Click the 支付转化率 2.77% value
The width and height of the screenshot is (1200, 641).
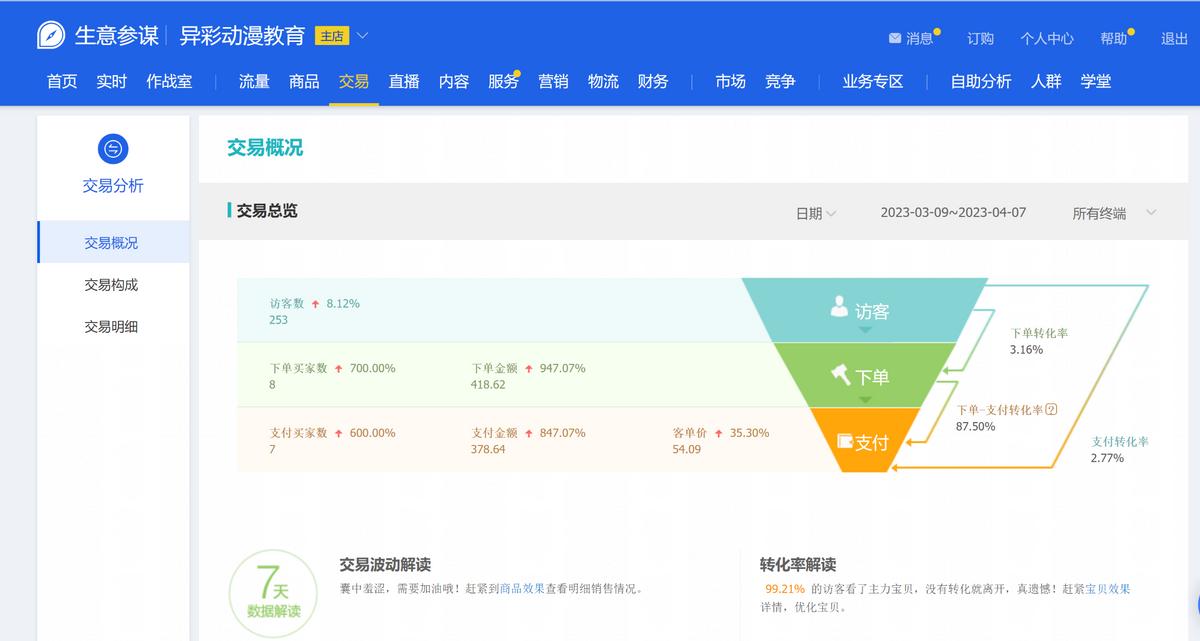(x=1107, y=458)
